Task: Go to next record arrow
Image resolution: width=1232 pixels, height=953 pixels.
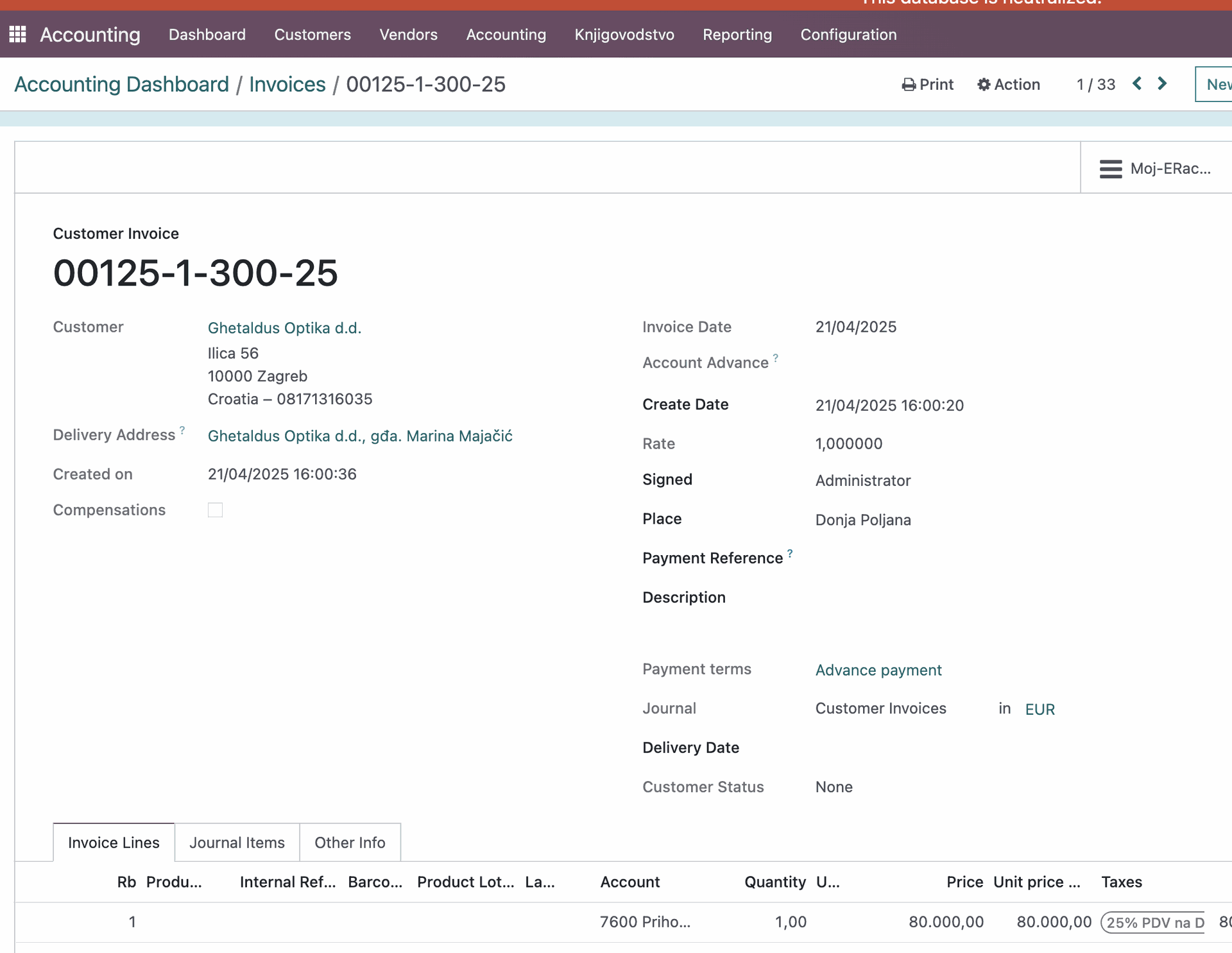Action: click(1162, 83)
